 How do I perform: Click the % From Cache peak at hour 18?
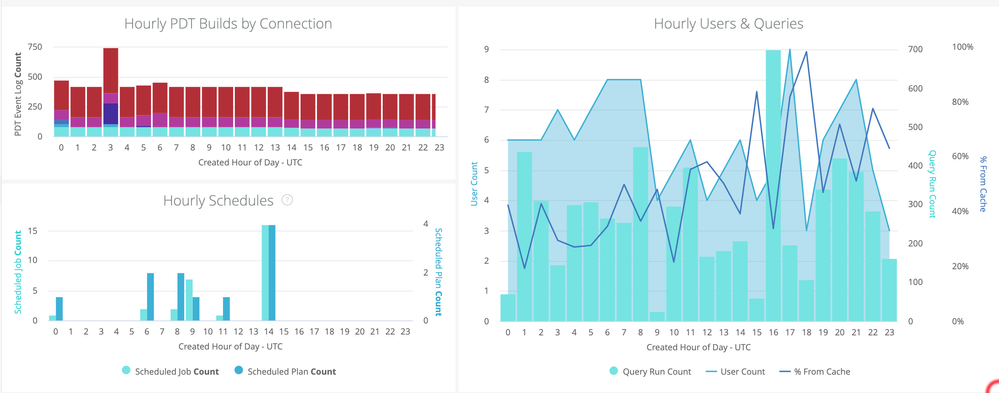[807, 52]
